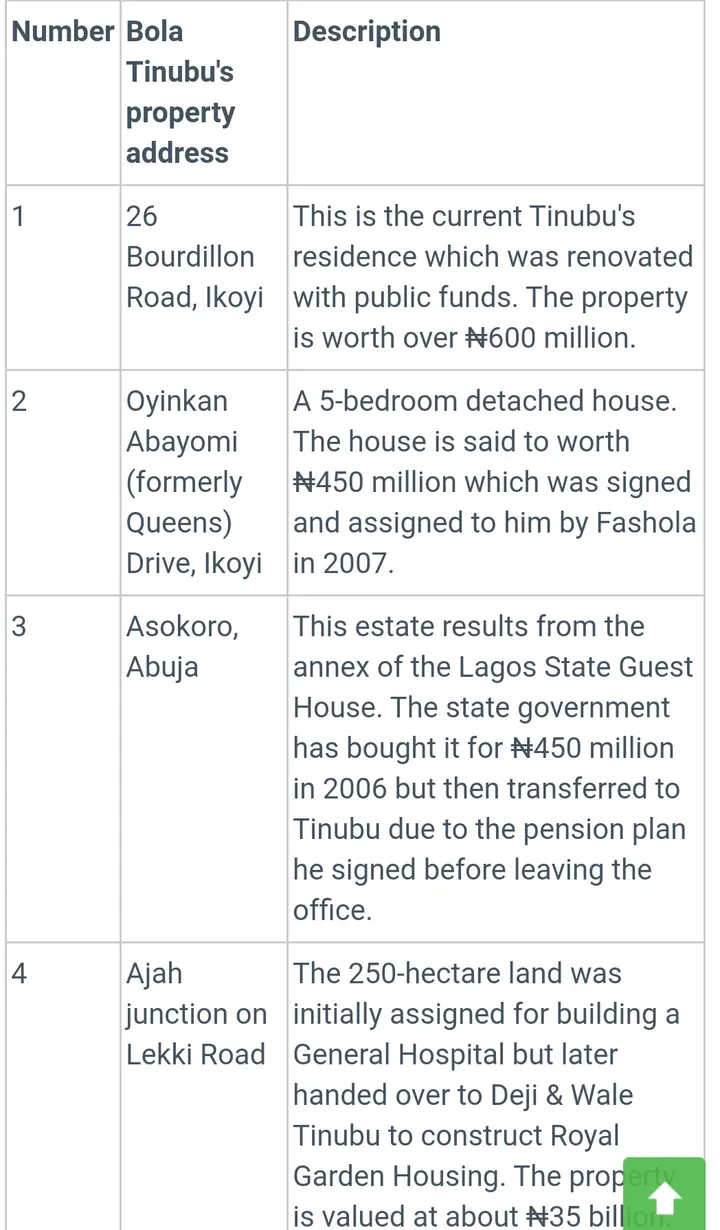Select the 5-bedroom detached house description
This screenshot has width=720, height=1230.
tap(486, 401)
